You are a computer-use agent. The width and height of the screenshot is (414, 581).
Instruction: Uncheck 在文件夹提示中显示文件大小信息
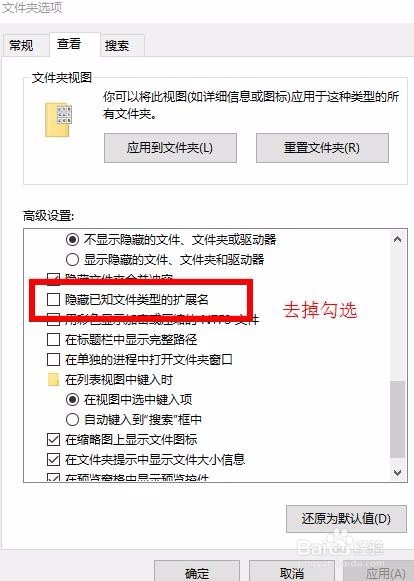point(53,459)
